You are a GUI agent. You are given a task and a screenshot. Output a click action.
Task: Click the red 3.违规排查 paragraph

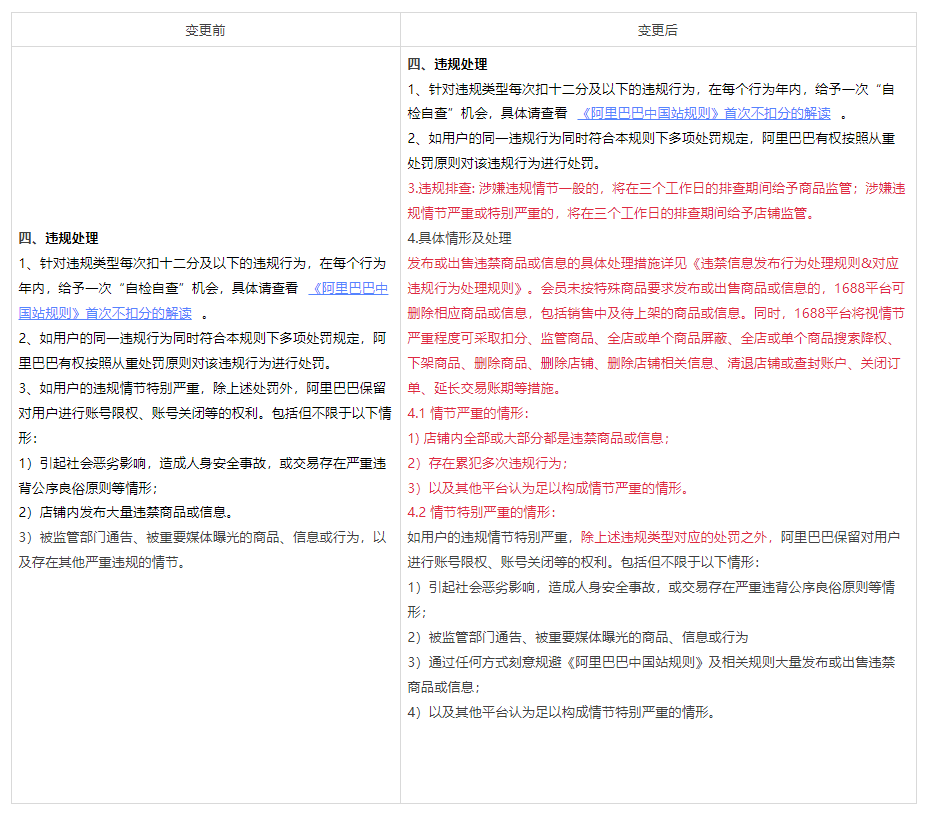pos(655,200)
